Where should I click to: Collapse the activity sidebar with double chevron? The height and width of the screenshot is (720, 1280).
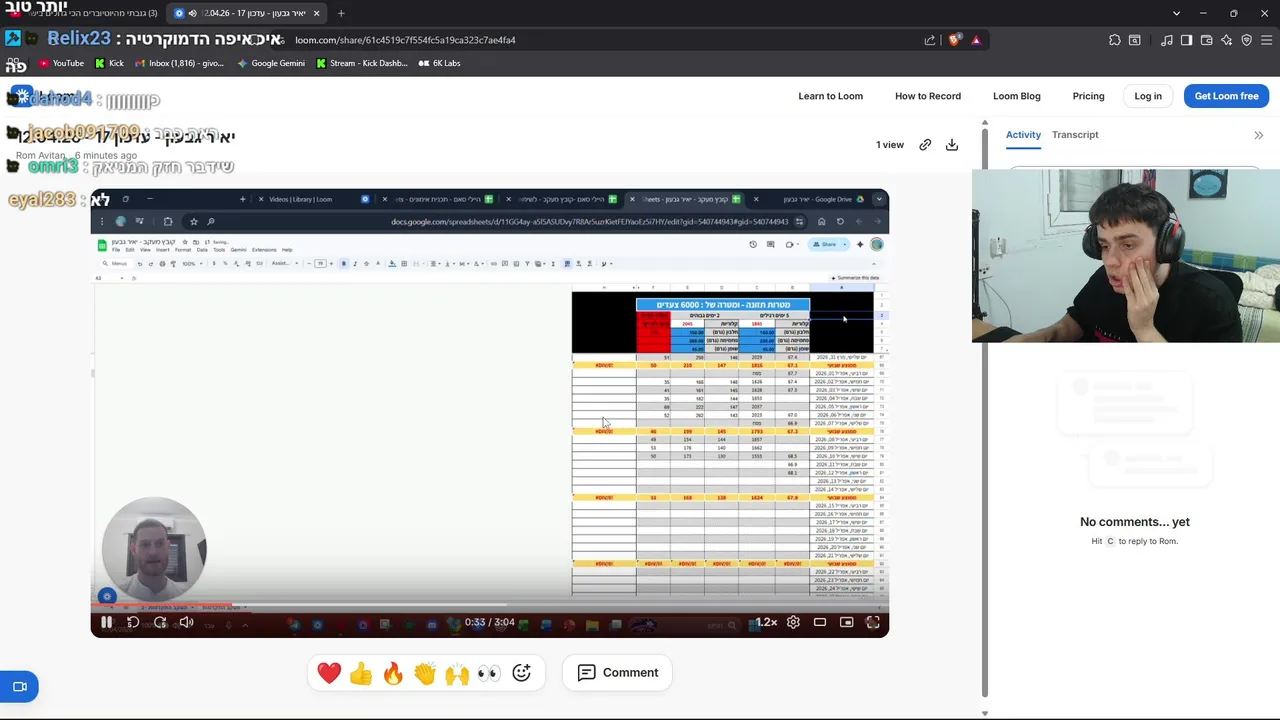click(1259, 135)
